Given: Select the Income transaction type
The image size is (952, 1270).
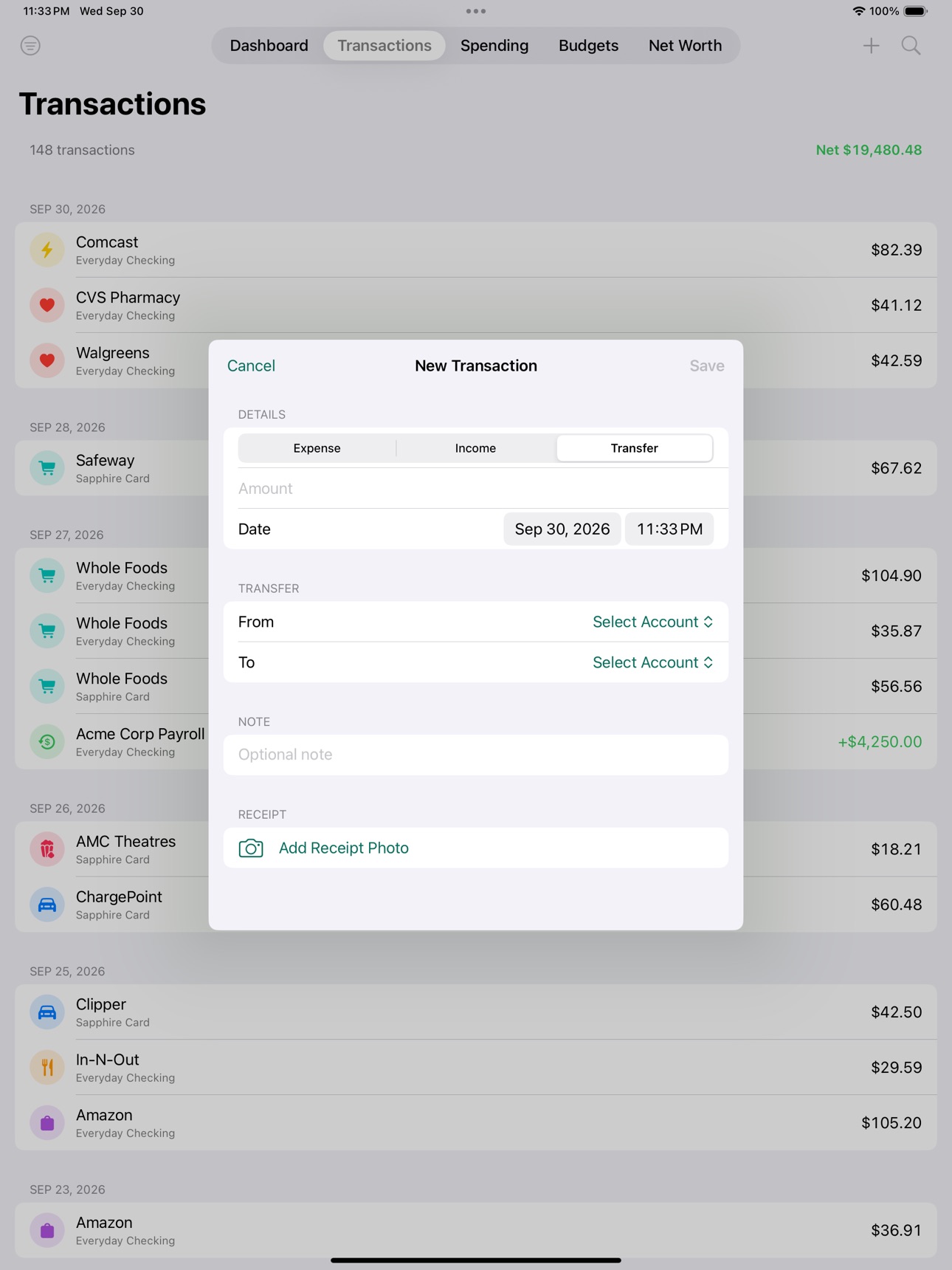Looking at the screenshot, I should [x=475, y=448].
